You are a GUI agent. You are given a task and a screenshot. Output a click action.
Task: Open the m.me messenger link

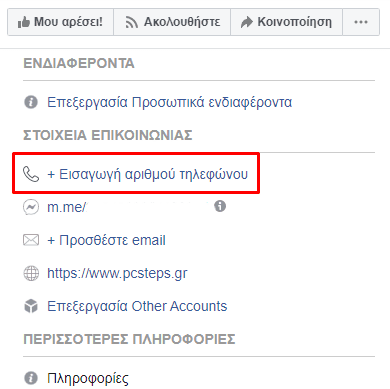click(67, 207)
